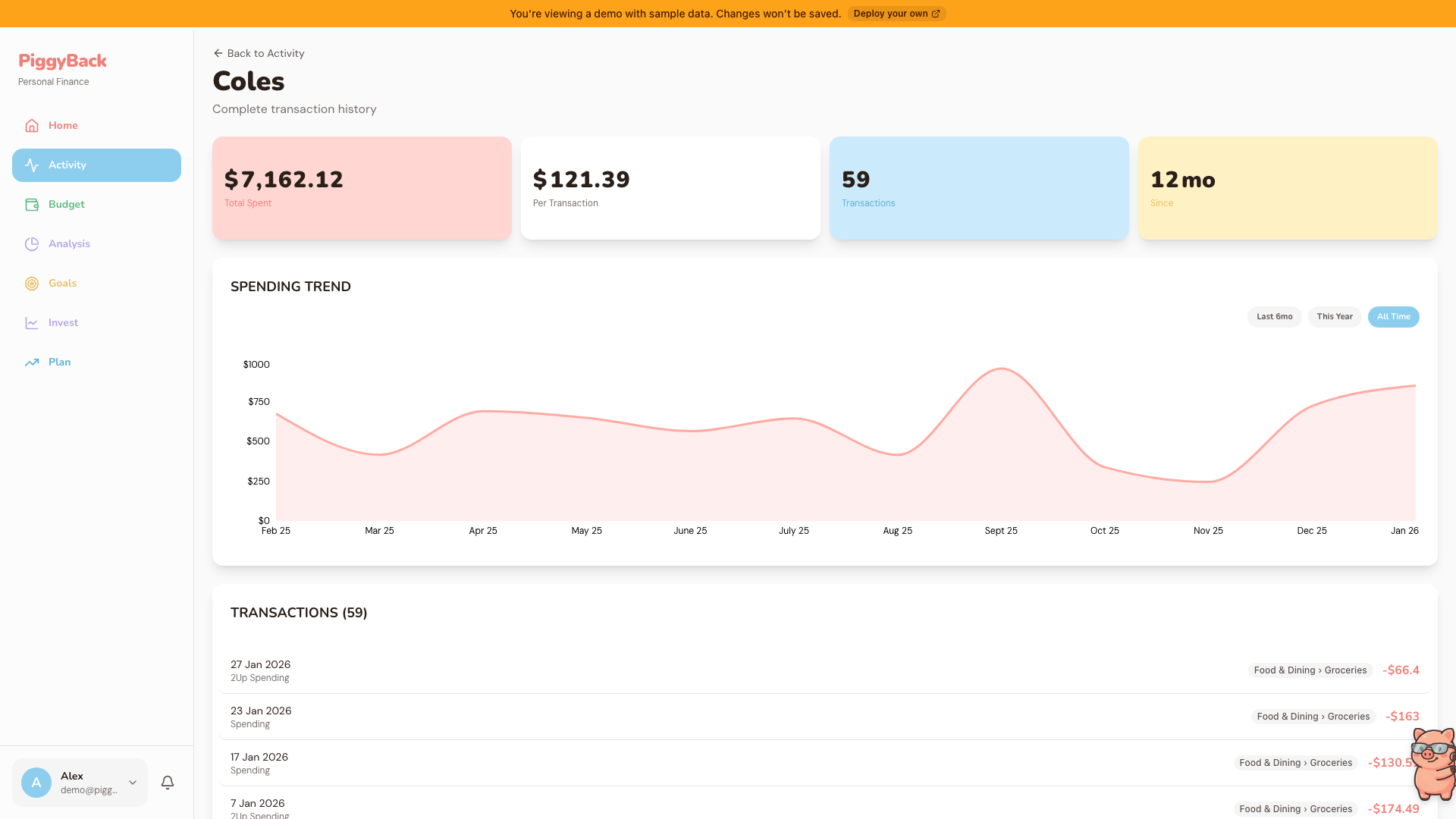The height and width of the screenshot is (819, 1456).
Task: Click the piggy mascot with sunglasses
Action: (1432, 763)
